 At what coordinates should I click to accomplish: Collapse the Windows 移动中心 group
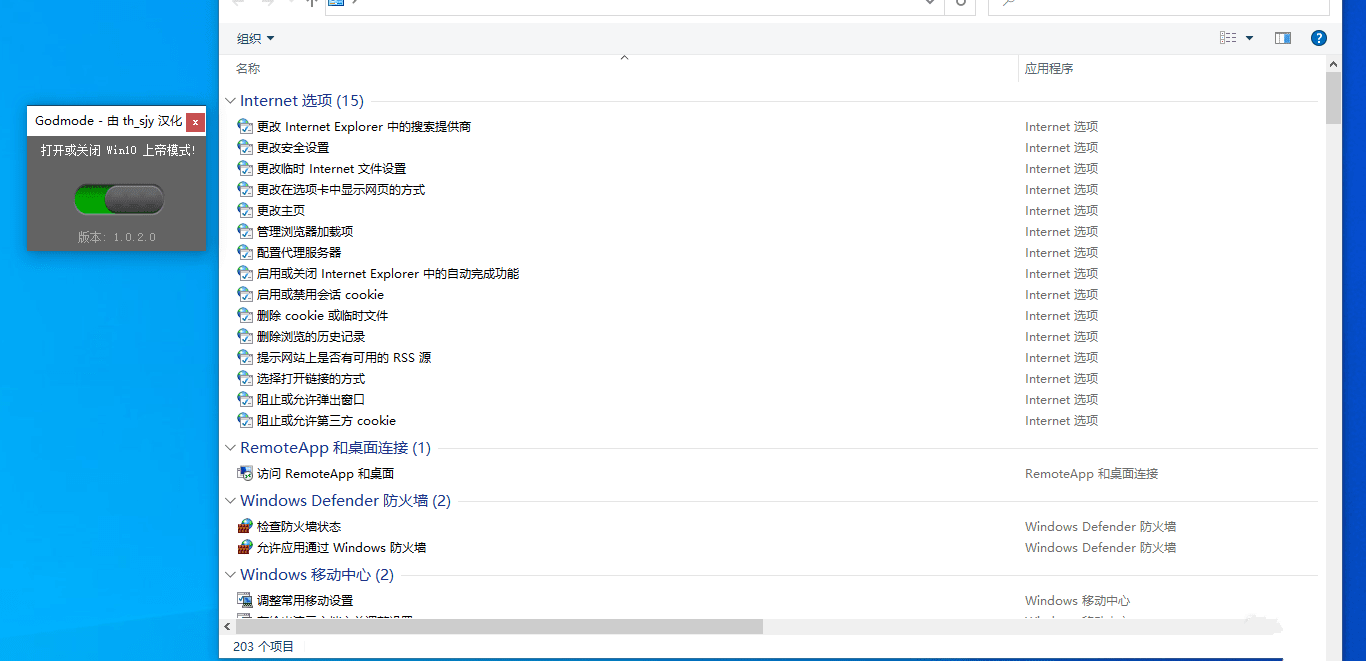pyautogui.click(x=231, y=575)
